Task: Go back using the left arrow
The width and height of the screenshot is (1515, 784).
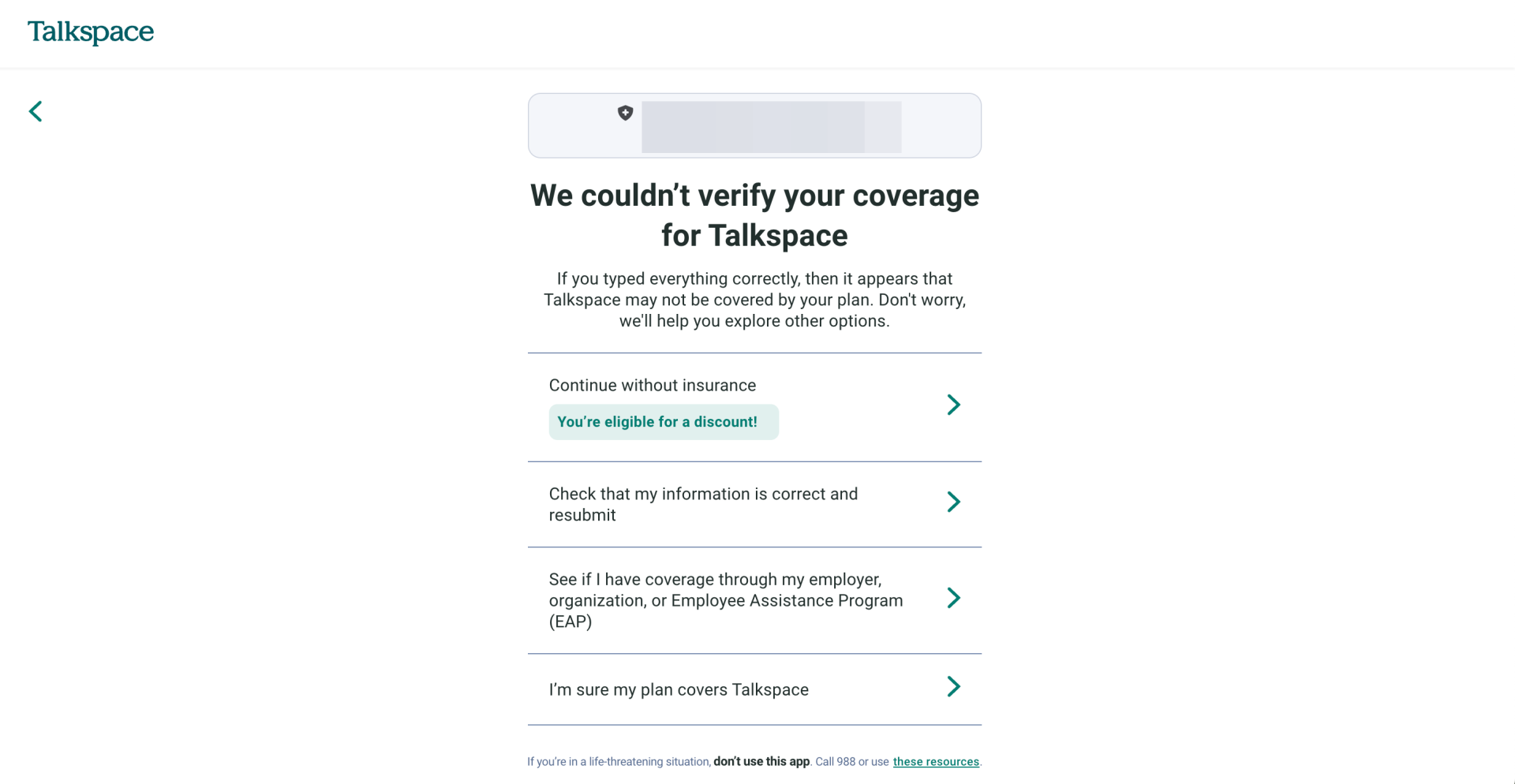Action: [x=36, y=111]
